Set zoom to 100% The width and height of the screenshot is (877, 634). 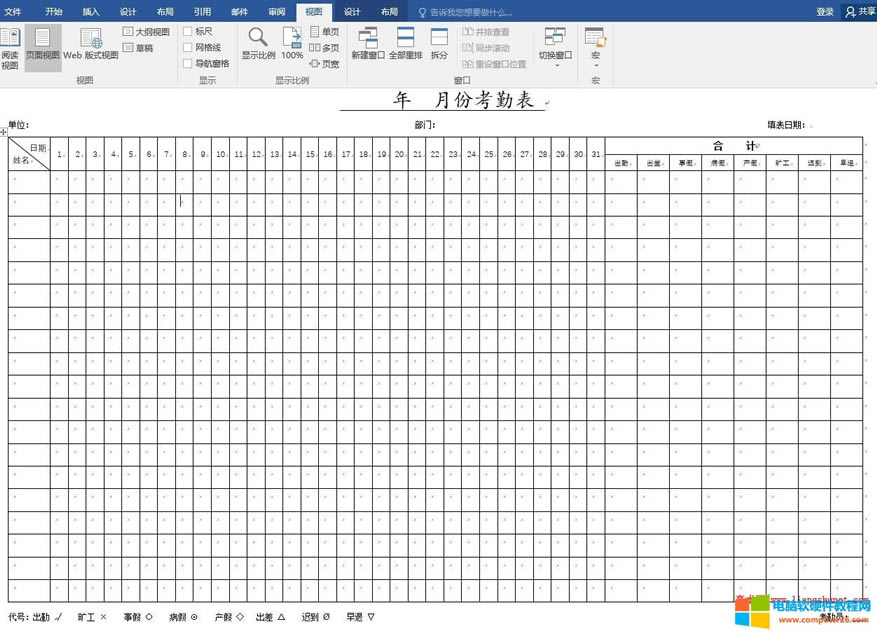(x=292, y=47)
